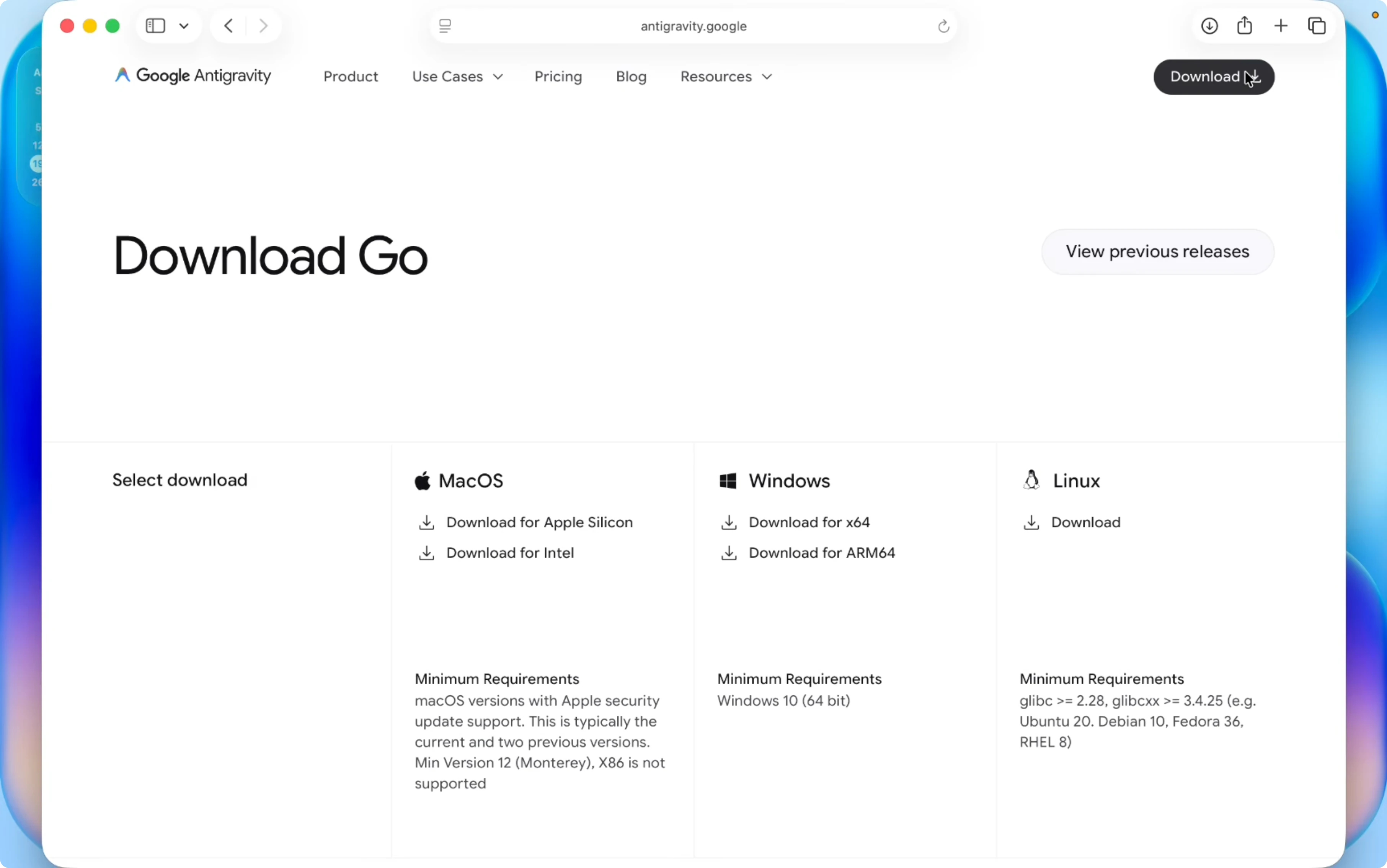Click the "Windows" heading text
The image size is (1387, 868).
click(789, 481)
